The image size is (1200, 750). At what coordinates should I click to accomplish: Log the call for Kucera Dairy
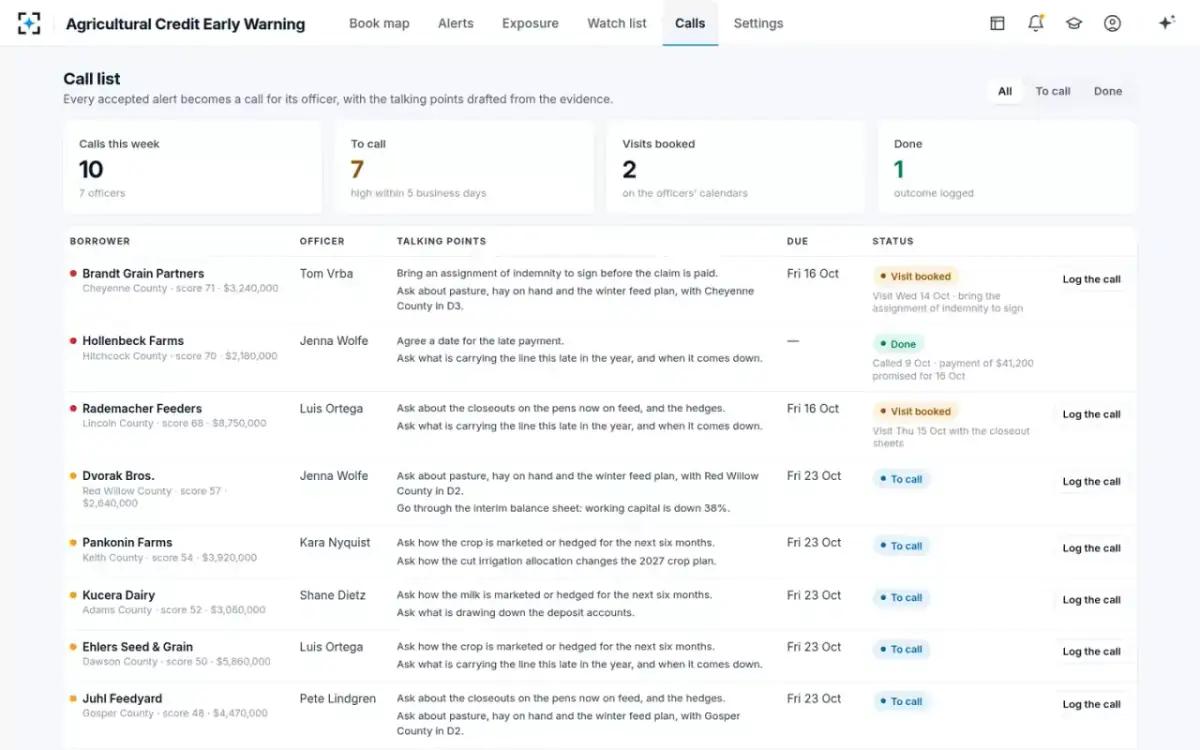[x=1091, y=601]
